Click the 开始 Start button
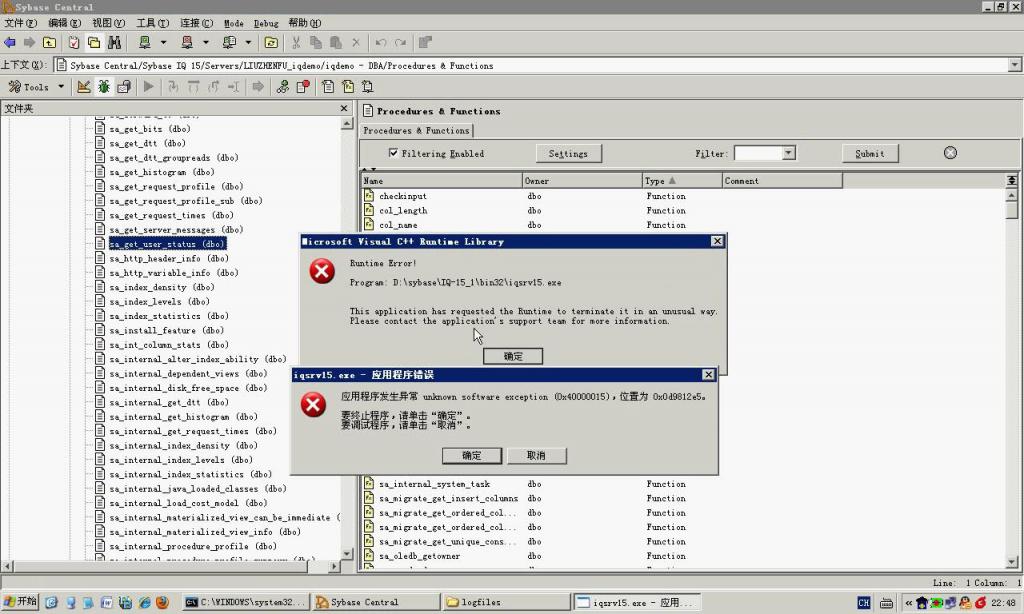 click(x=20, y=602)
